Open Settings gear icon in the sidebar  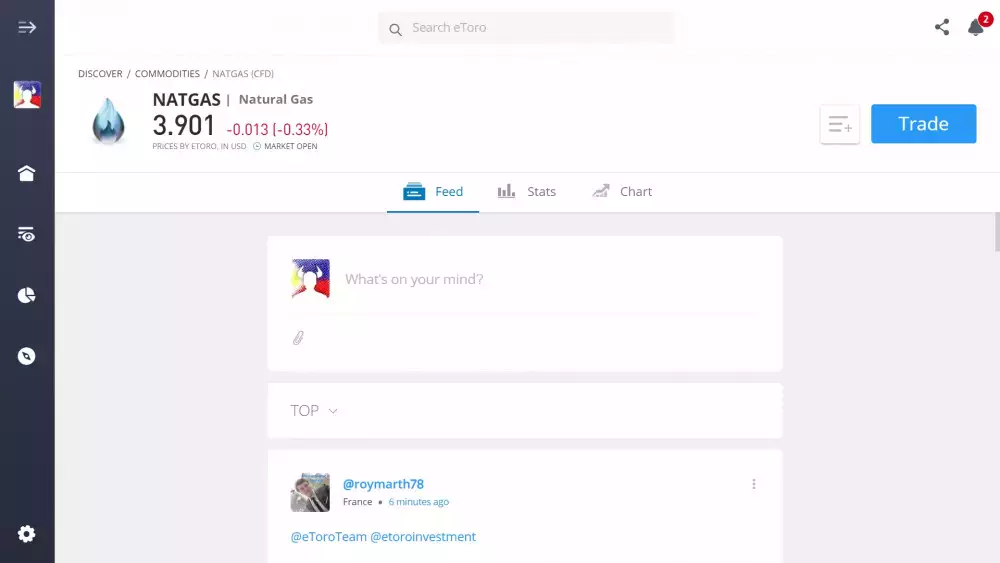[x=26, y=534]
